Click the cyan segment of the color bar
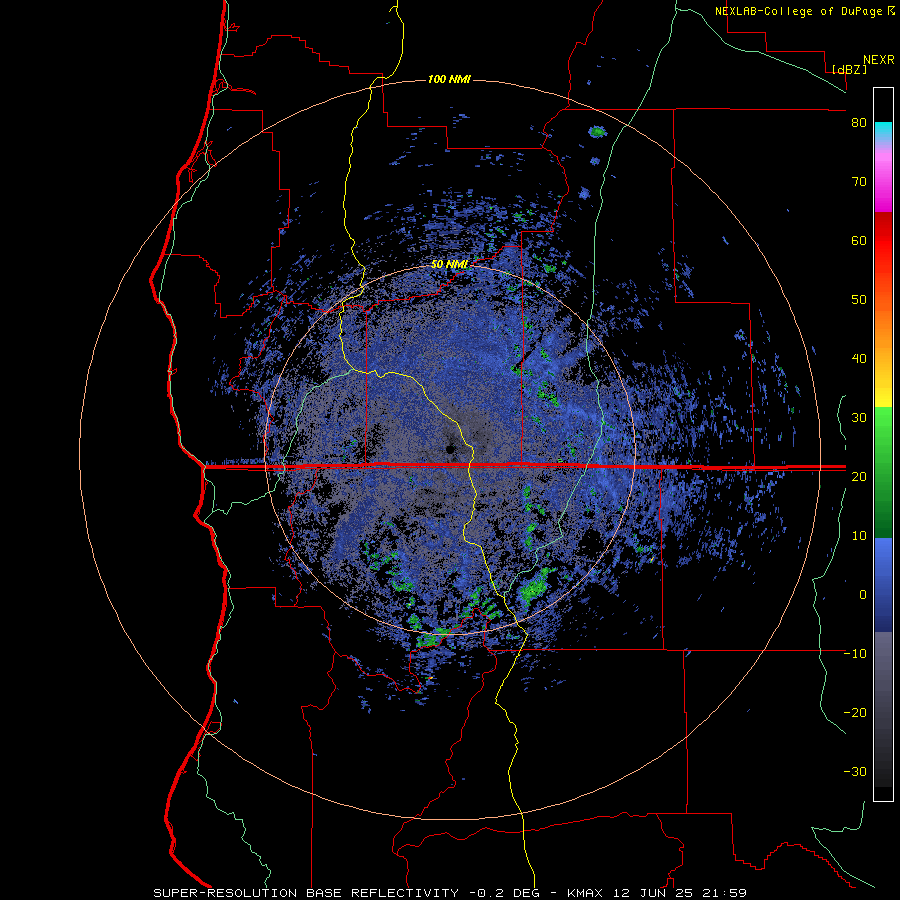This screenshot has width=900, height=900. [883, 132]
